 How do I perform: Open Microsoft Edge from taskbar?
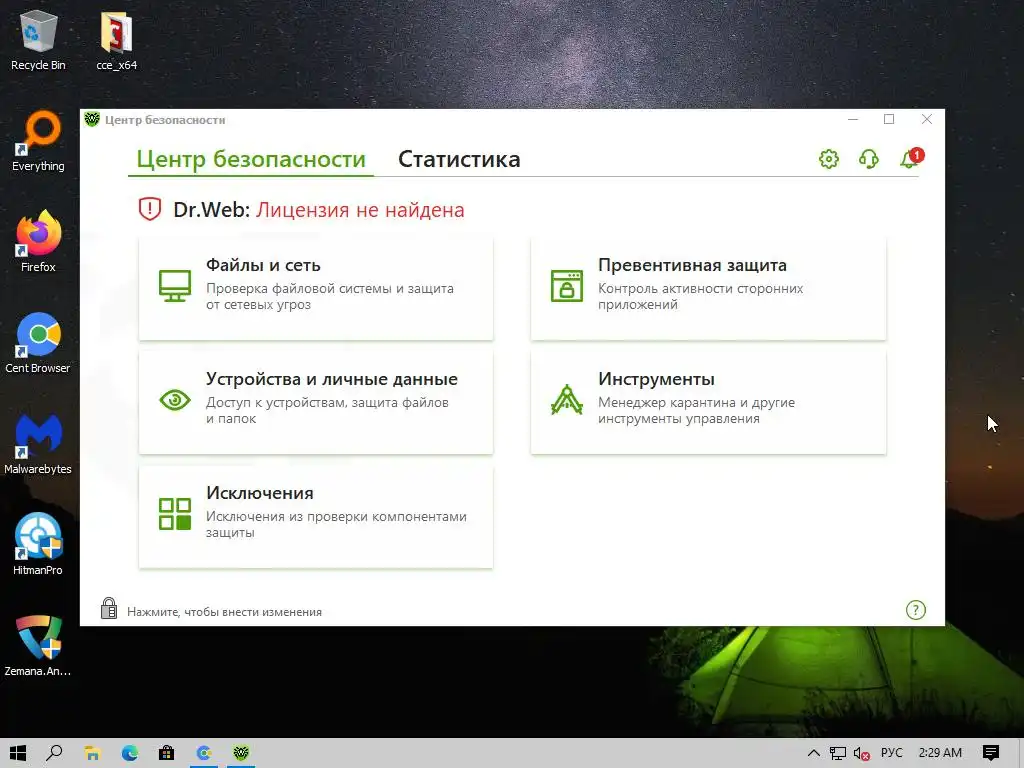[x=129, y=753]
